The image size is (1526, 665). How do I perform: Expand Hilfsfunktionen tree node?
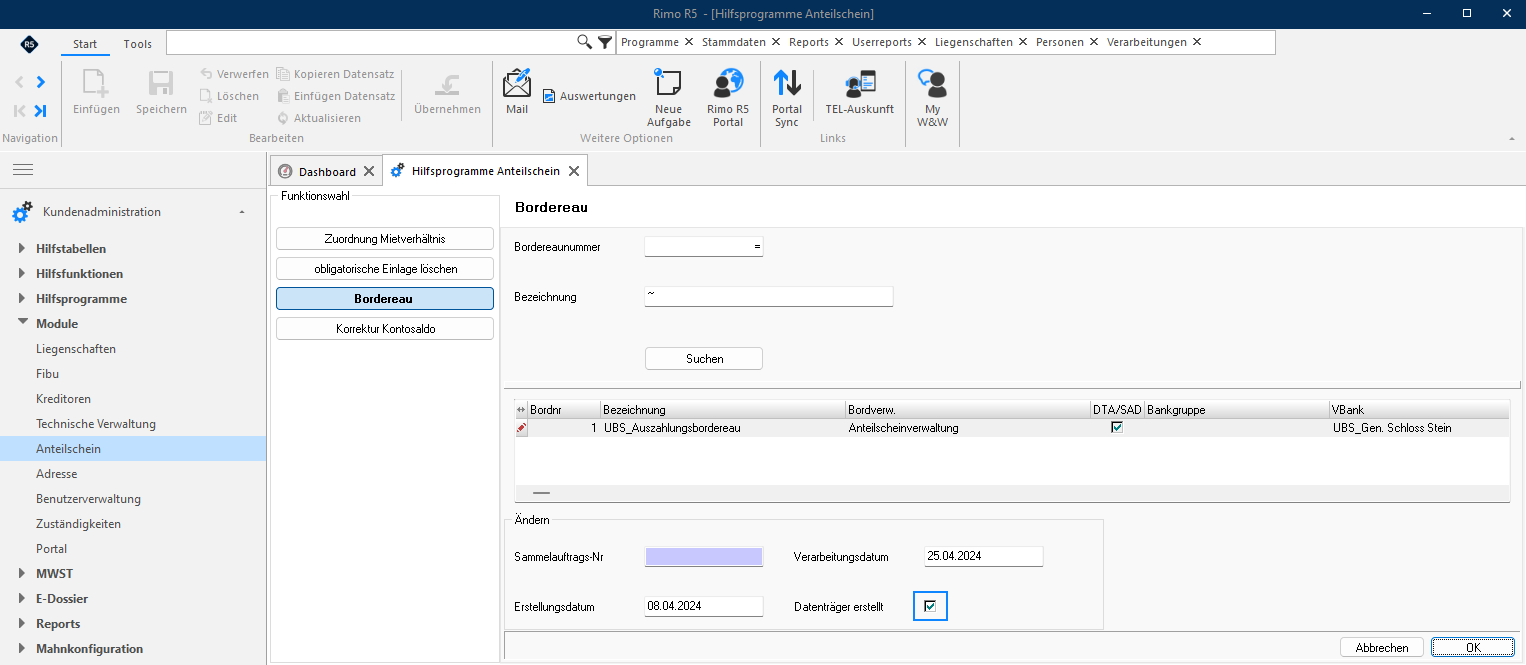click(22, 274)
